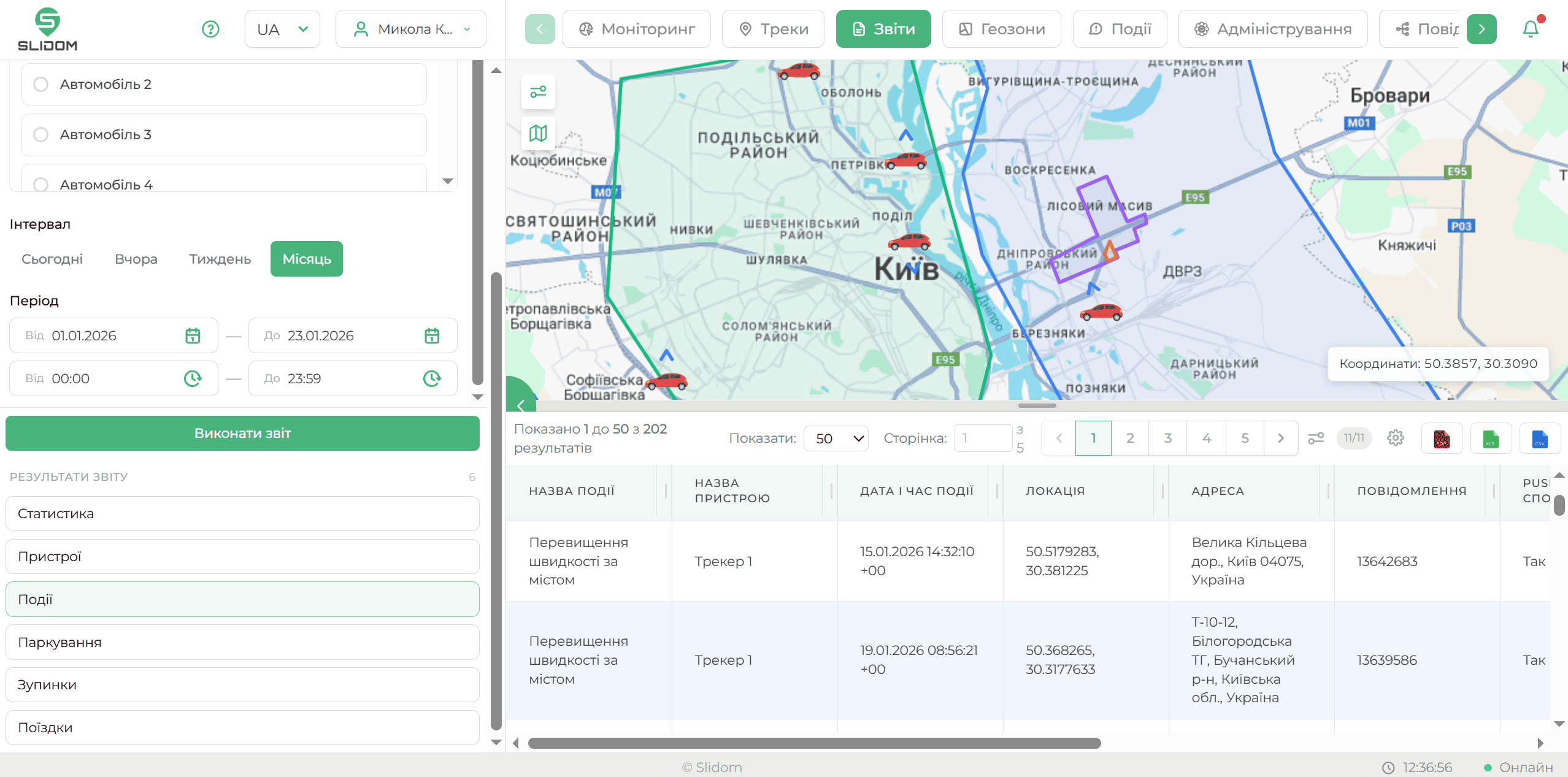The height and width of the screenshot is (777, 1568).
Task: Open map filter settings icon
Action: click(538, 92)
